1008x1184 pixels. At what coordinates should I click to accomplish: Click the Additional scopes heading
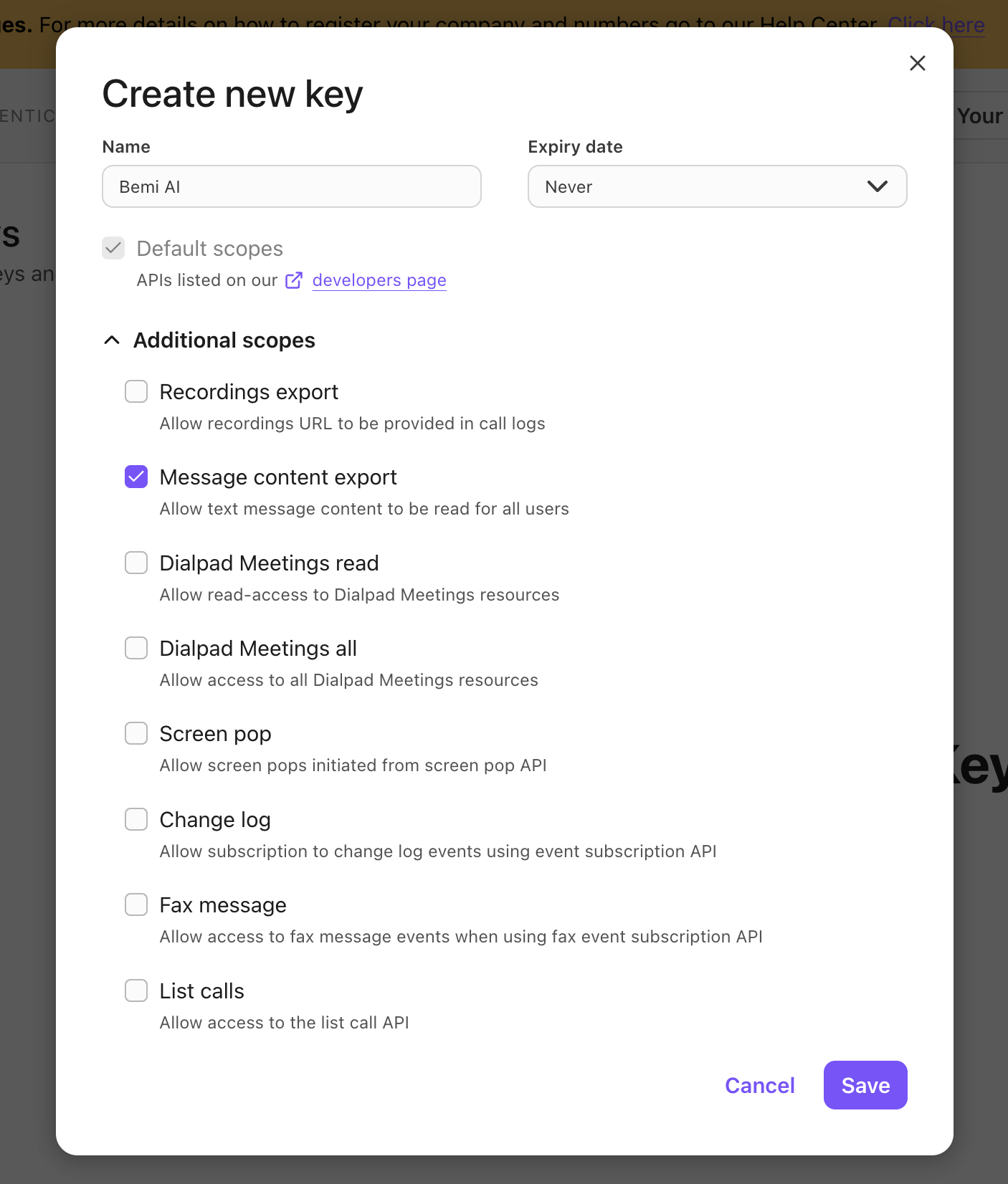(x=224, y=340)
